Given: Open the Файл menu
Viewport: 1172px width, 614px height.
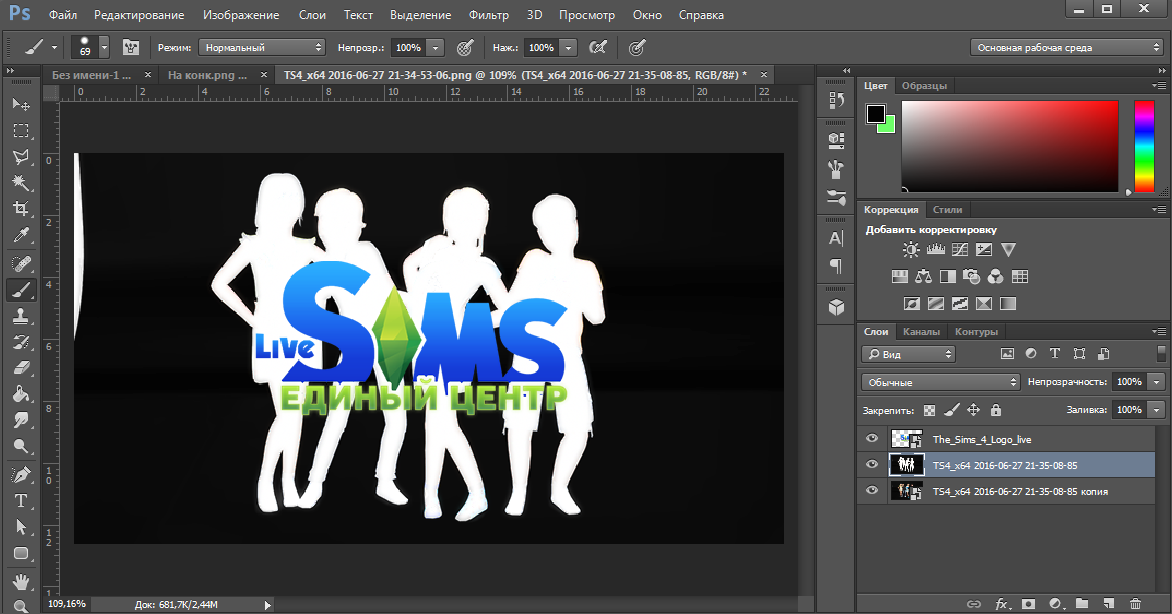Looking at the screenshot, I should pyautogui.click(x=63, y=15).
